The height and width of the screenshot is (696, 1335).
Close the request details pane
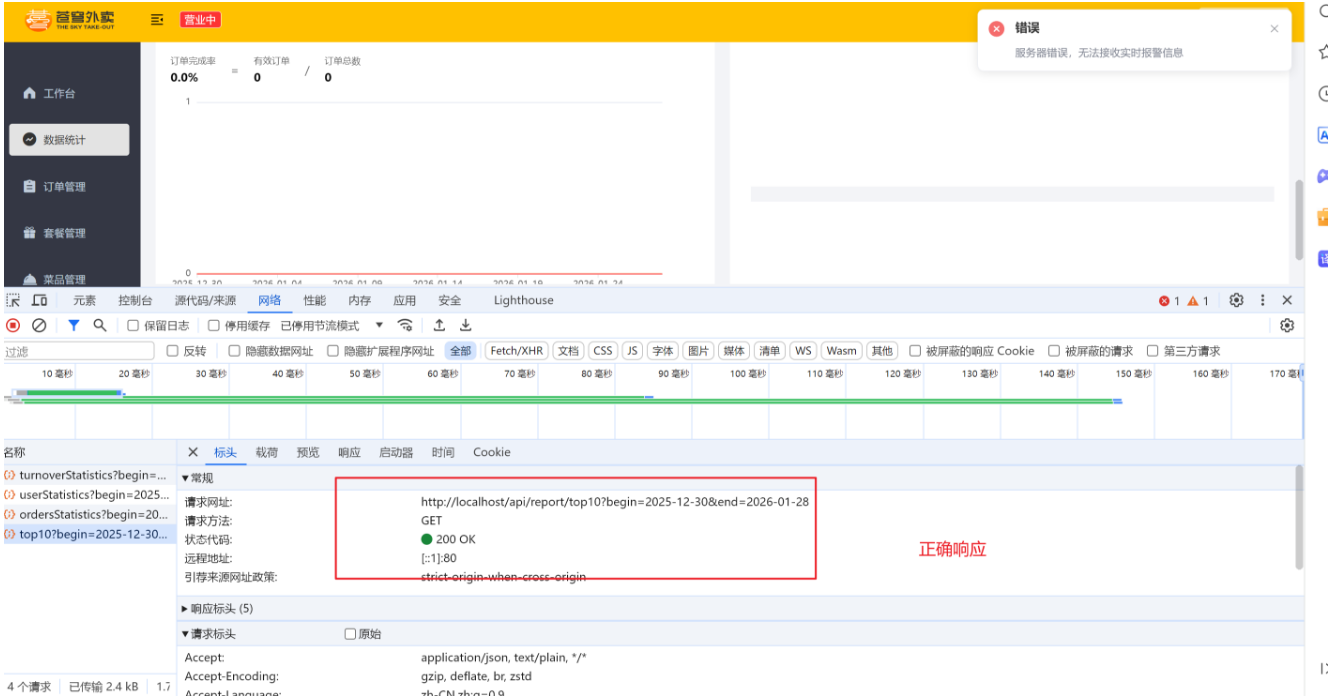(x=193, y=452)
